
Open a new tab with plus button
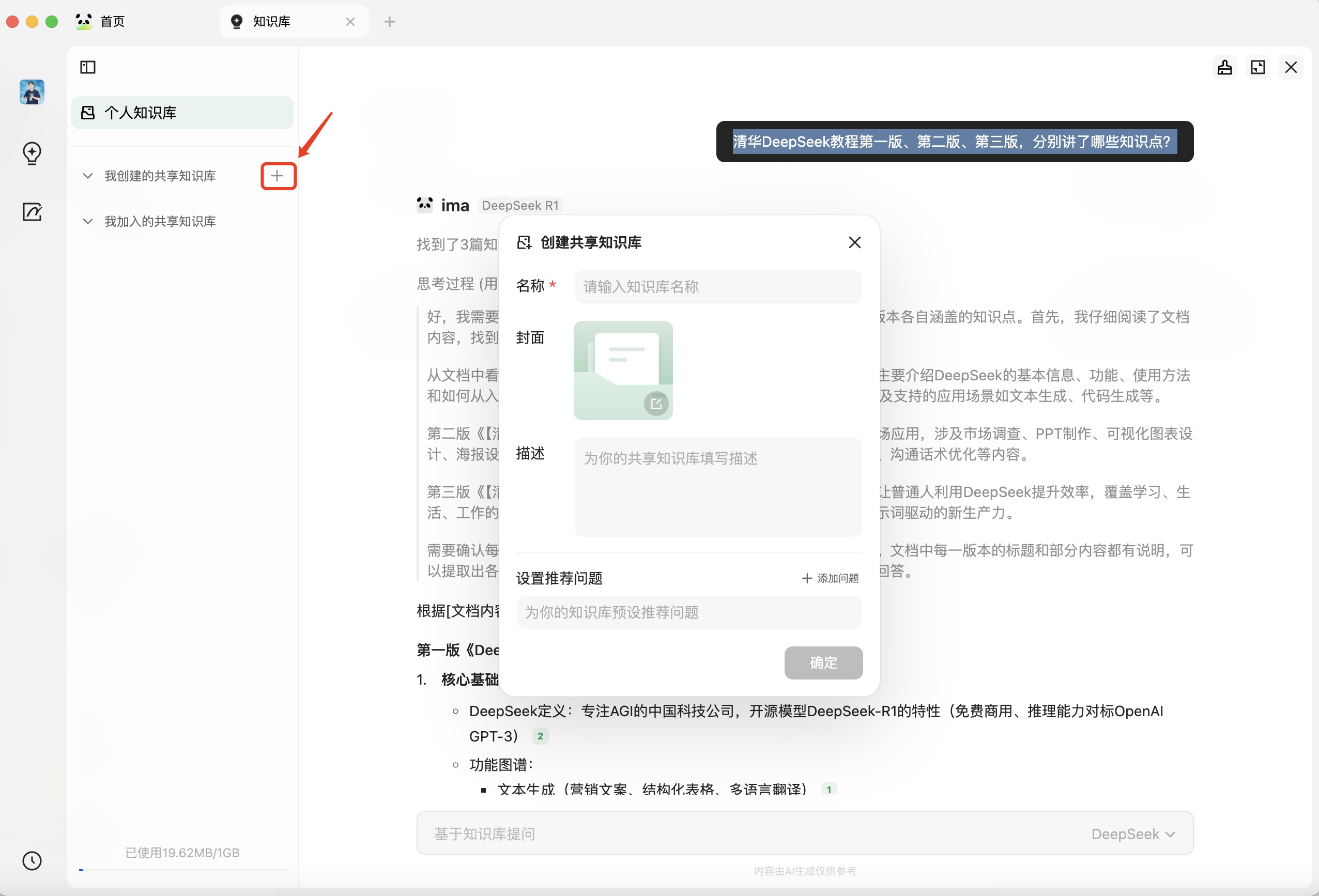pyautogui.click(x=389, y=22)
